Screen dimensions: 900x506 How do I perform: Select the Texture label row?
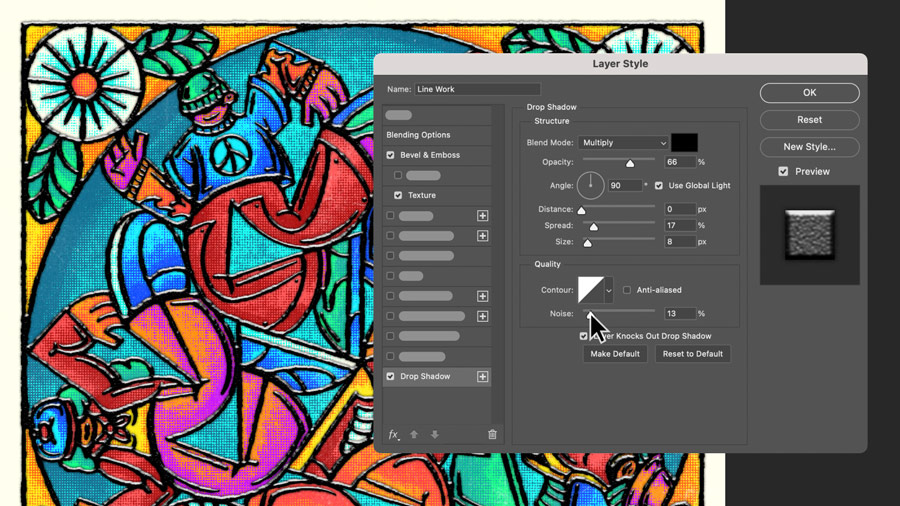422,195
